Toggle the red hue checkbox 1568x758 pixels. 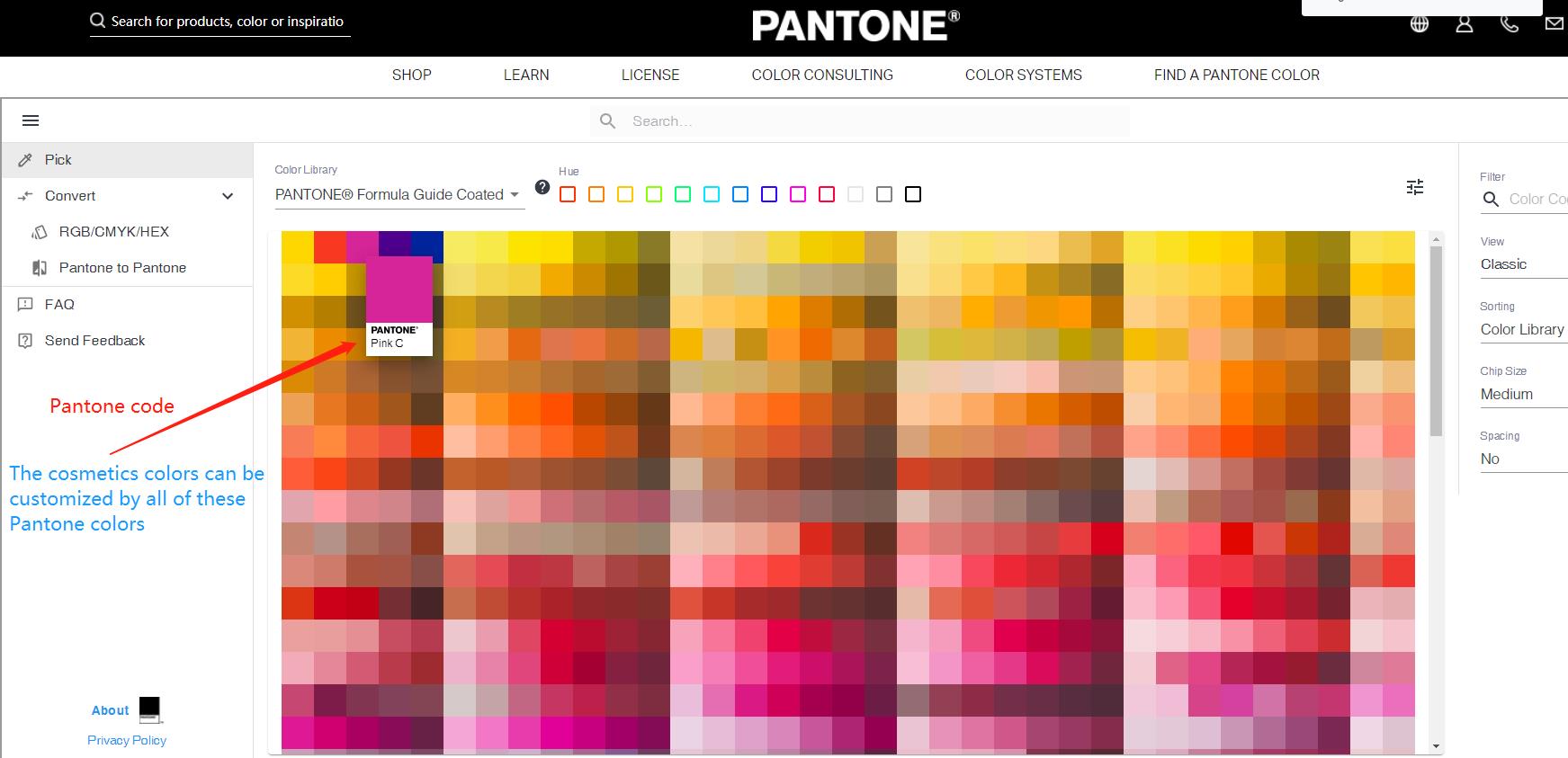tap(568, 194)
